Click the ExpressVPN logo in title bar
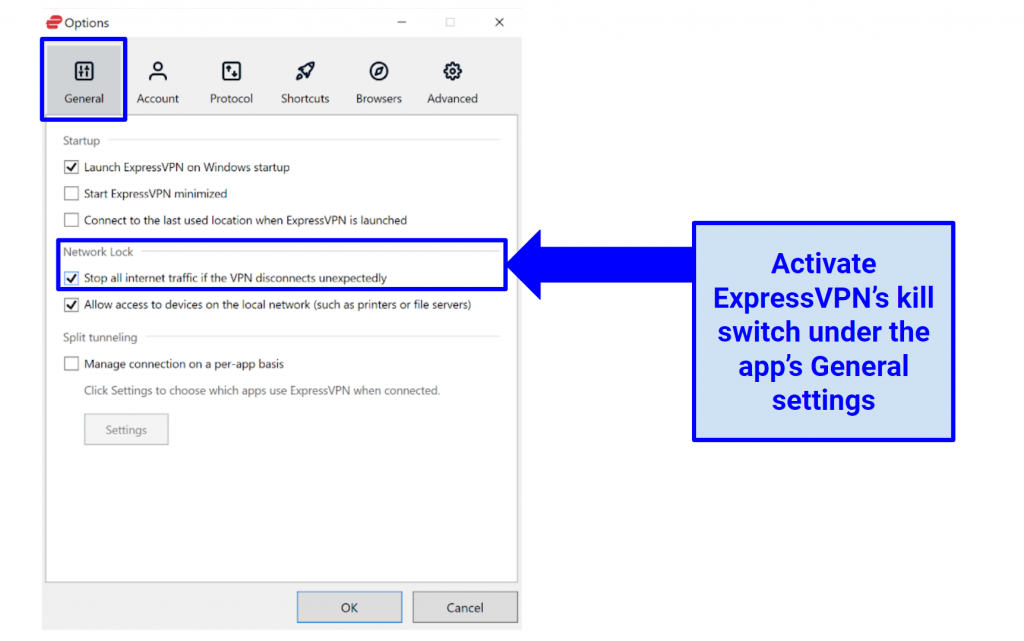This screenshot has height=641, width=1024. pos(54,22)
